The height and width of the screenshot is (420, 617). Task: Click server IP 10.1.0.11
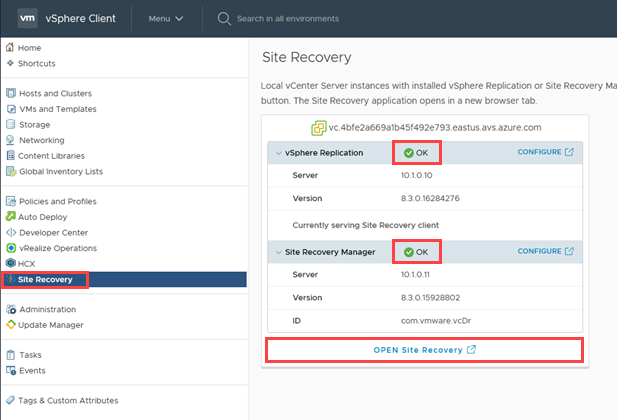(x=415, y=274)
